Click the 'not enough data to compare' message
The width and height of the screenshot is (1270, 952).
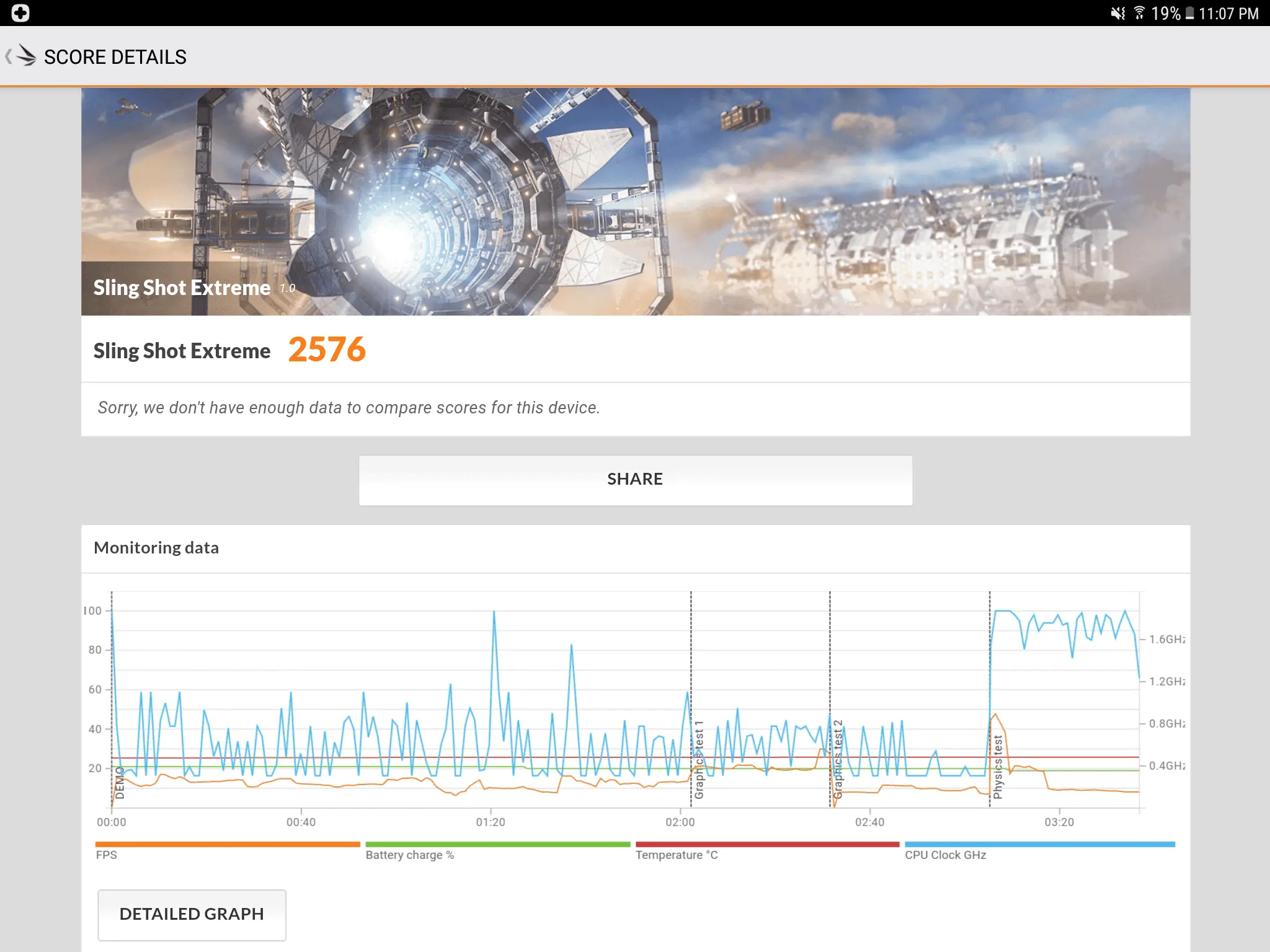349,408
